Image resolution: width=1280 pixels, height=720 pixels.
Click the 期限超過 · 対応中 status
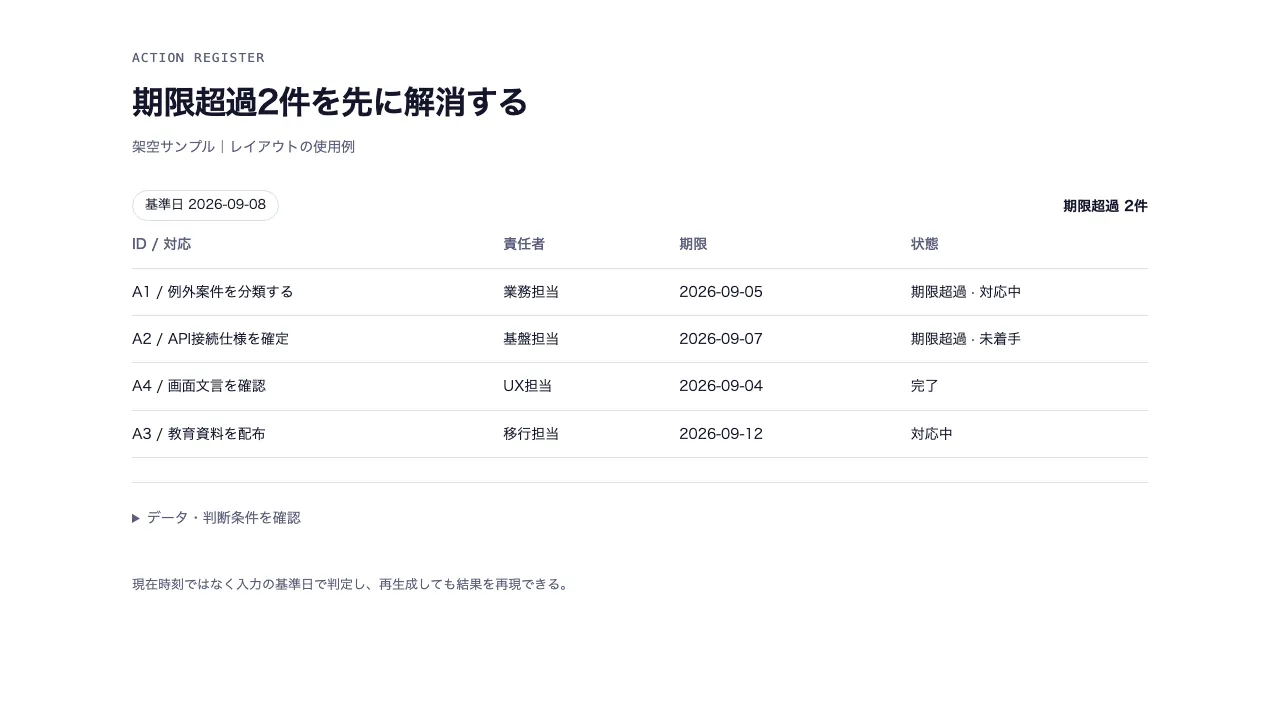pos(966,292)
